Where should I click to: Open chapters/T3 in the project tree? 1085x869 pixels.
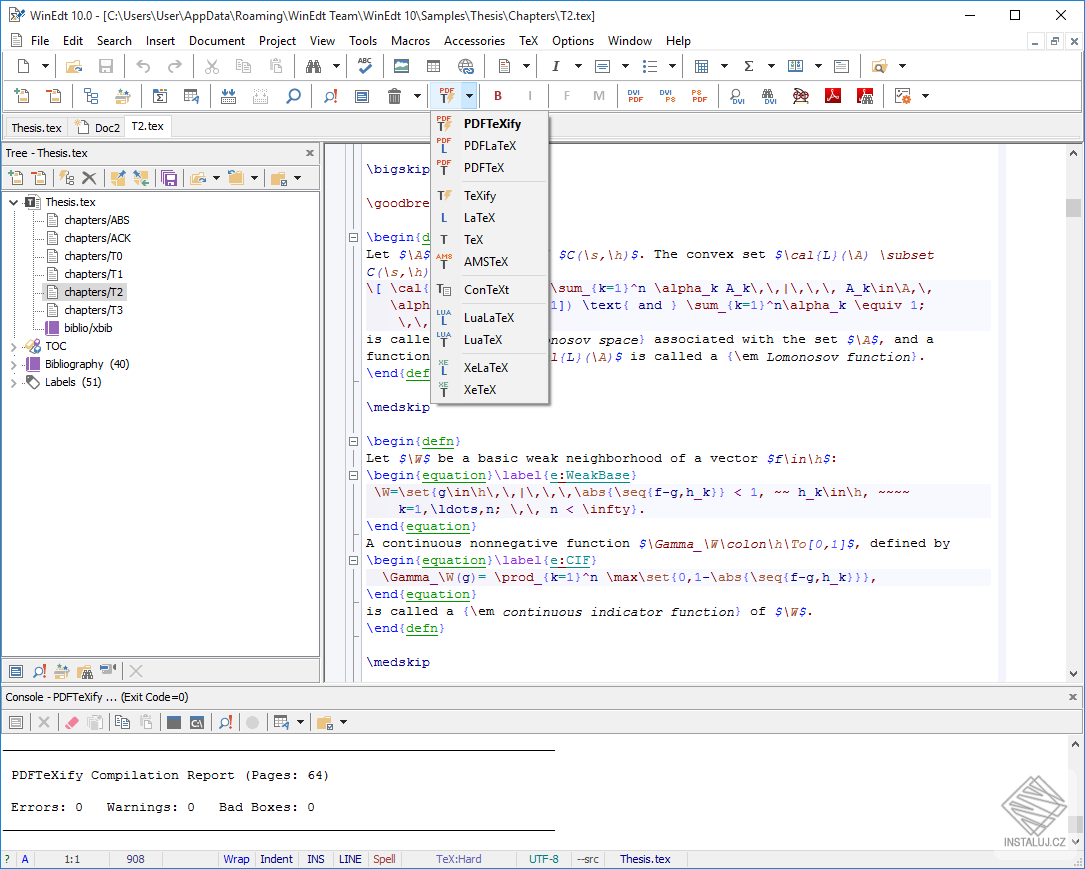click(x=93, y=310)
